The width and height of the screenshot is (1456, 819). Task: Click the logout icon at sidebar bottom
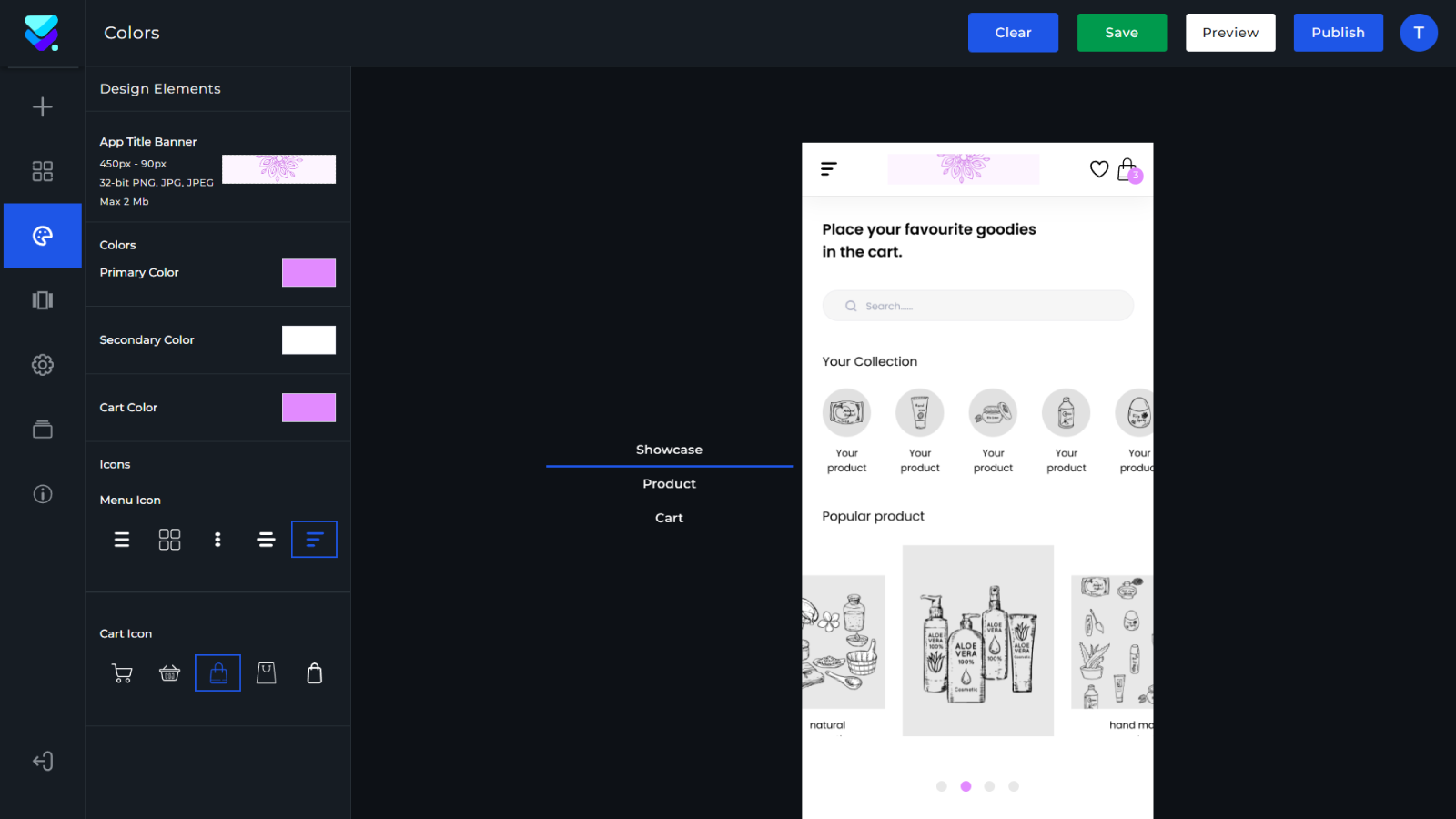click(x=42, y=761)
